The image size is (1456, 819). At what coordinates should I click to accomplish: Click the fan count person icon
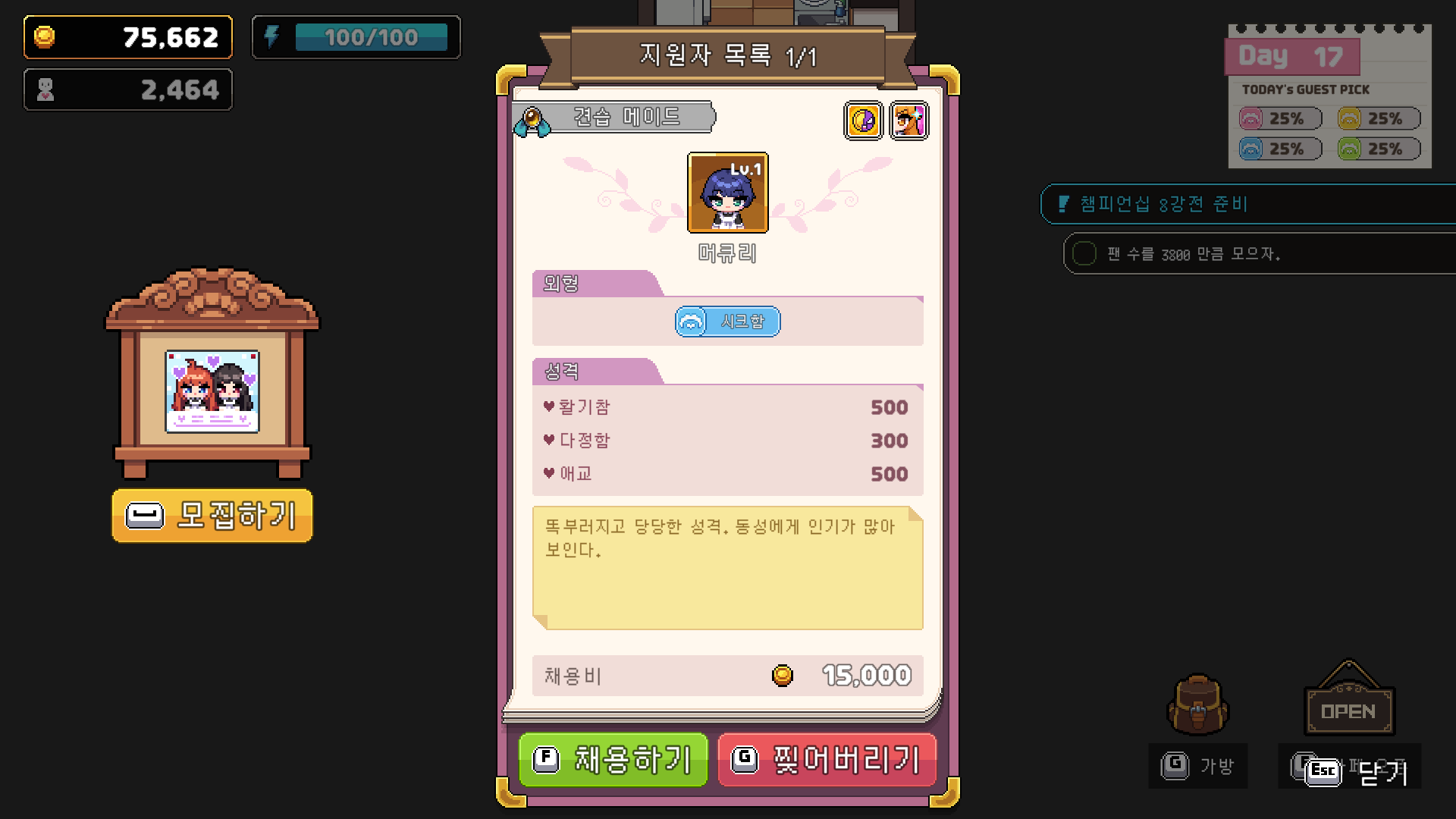coord(45,89)
